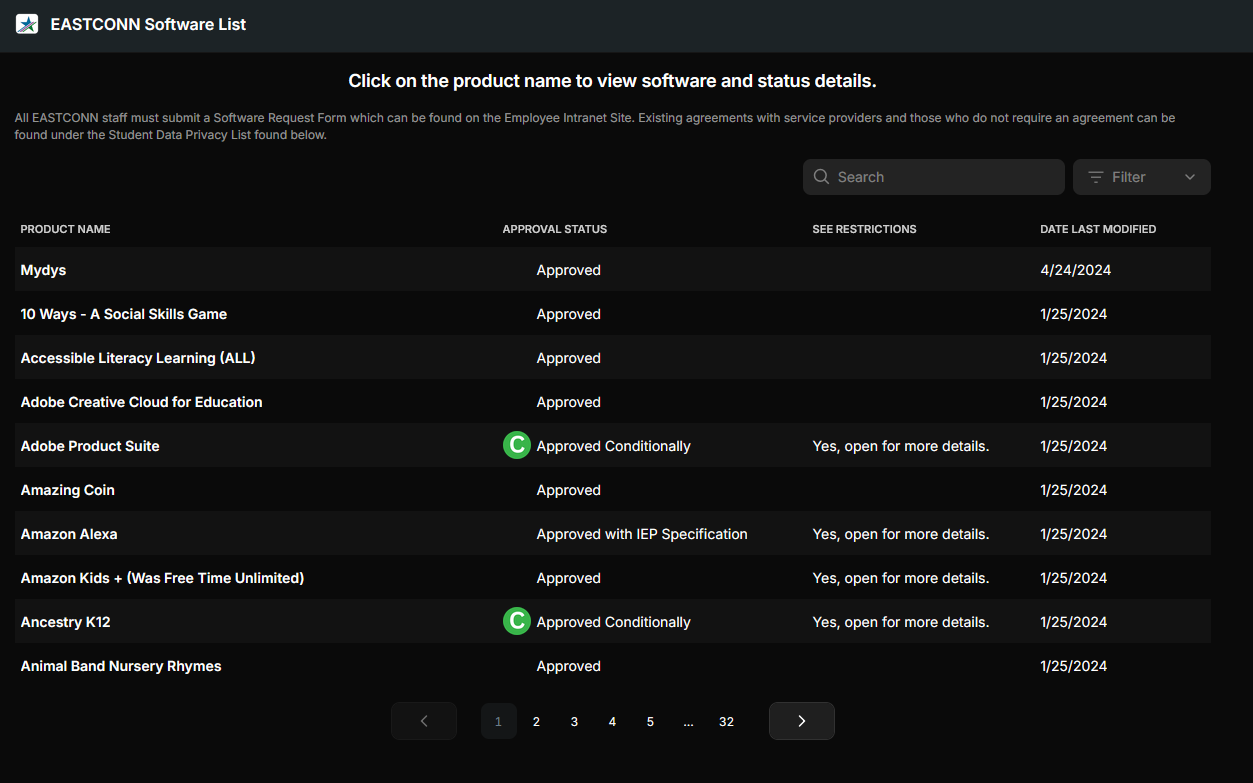Sort by Date Last Modified column header
The height and width of the screenshot is (783, 1253).
click(x=1098, y=229)
